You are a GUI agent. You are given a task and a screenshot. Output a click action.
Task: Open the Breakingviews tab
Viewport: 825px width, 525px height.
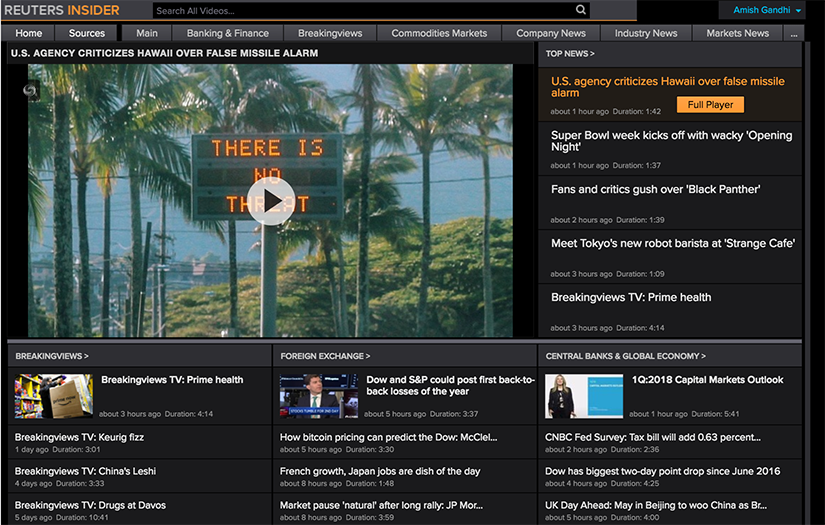tap(330, 33)
